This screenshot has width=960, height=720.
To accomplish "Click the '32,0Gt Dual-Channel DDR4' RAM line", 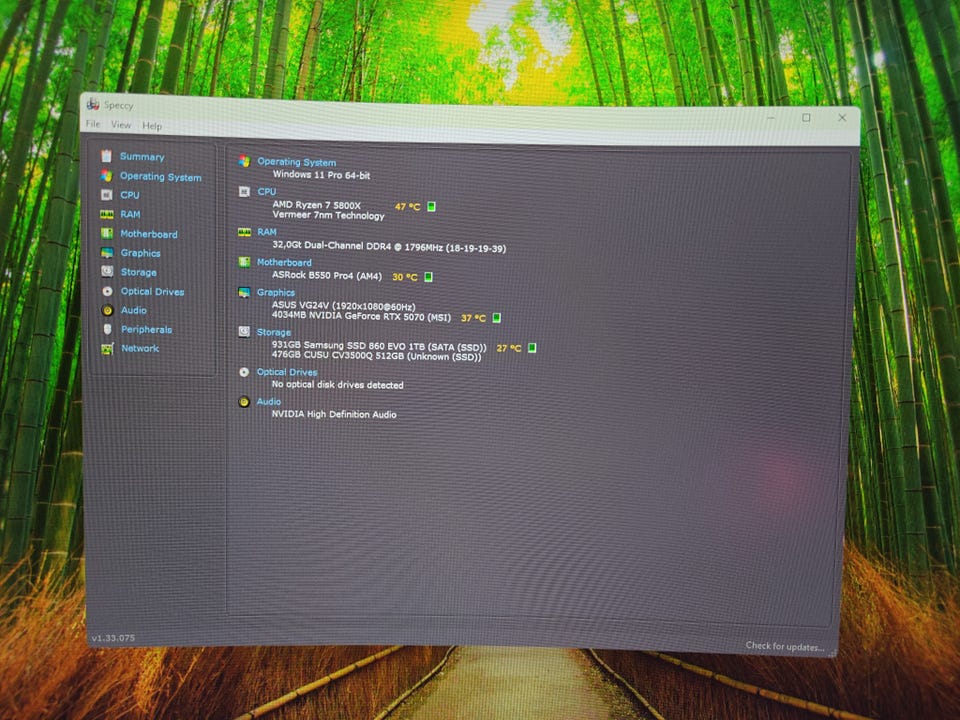I will click(389, 247).
